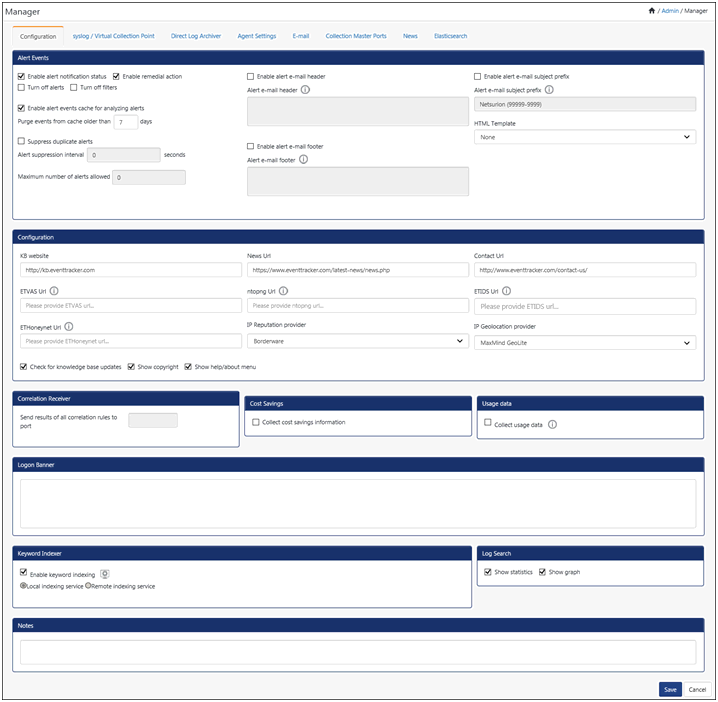
Task: Open HTML Template dropdown
Action: pos(585,137)
